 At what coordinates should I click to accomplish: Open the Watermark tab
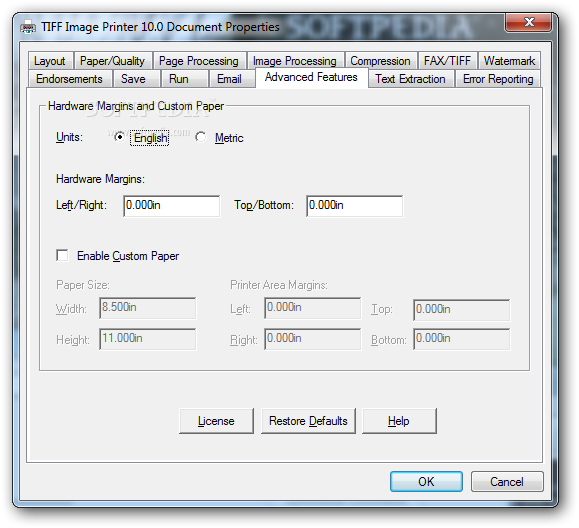(x=509, y=61)
